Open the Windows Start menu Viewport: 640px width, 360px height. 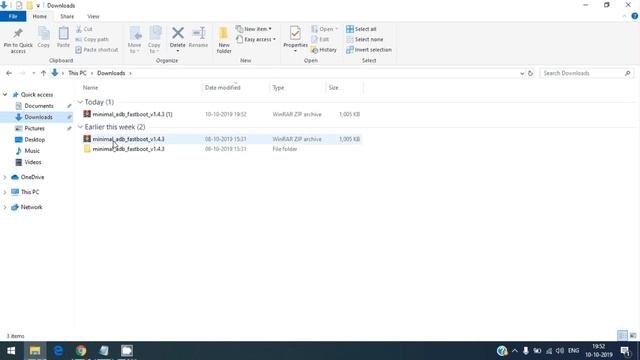[11, 351]
